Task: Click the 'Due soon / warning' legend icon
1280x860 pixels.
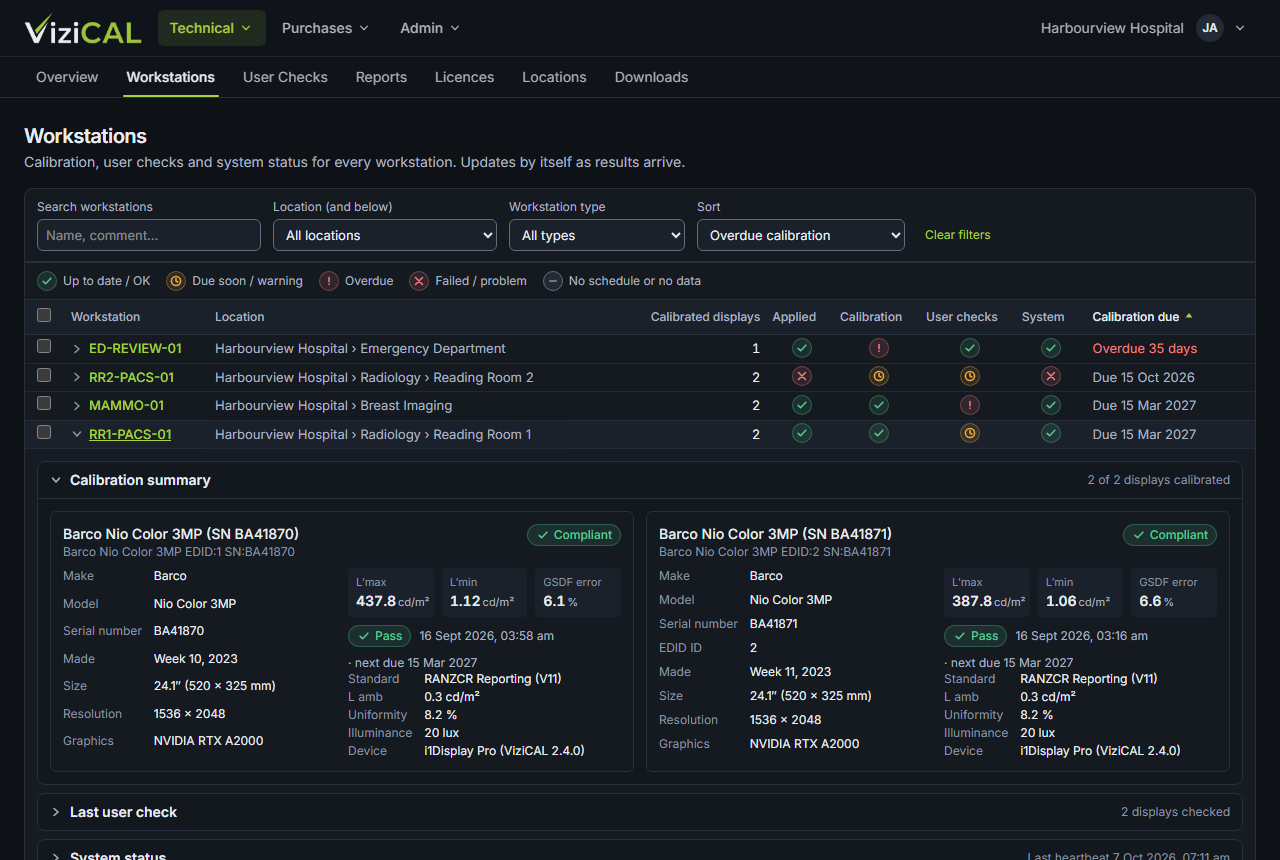Action: (x=176, y=281)
